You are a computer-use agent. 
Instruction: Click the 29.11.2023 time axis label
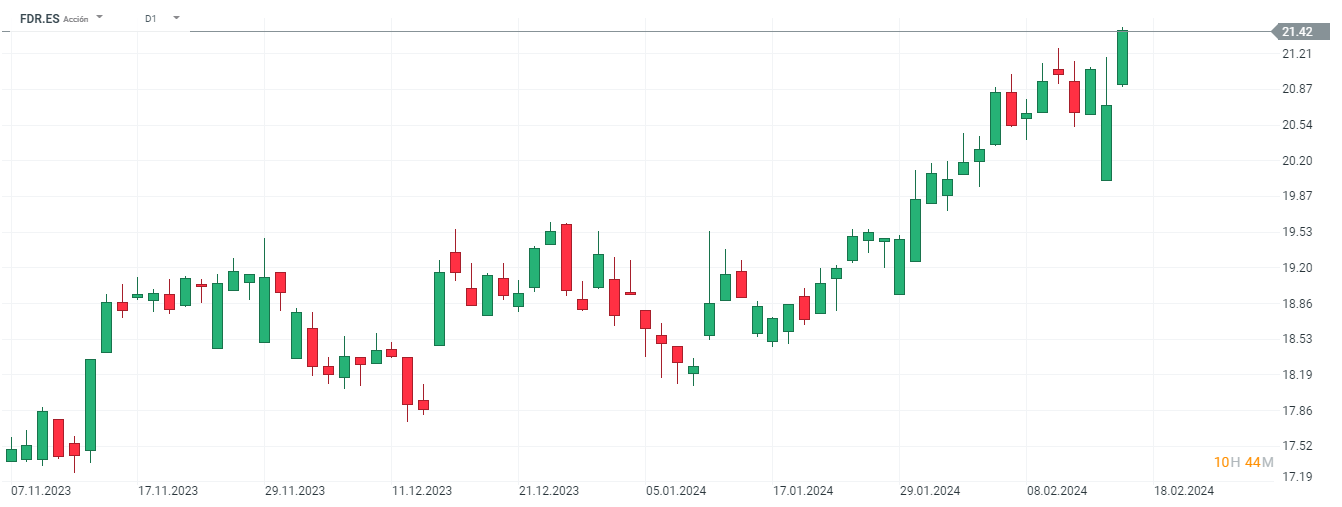295,491
